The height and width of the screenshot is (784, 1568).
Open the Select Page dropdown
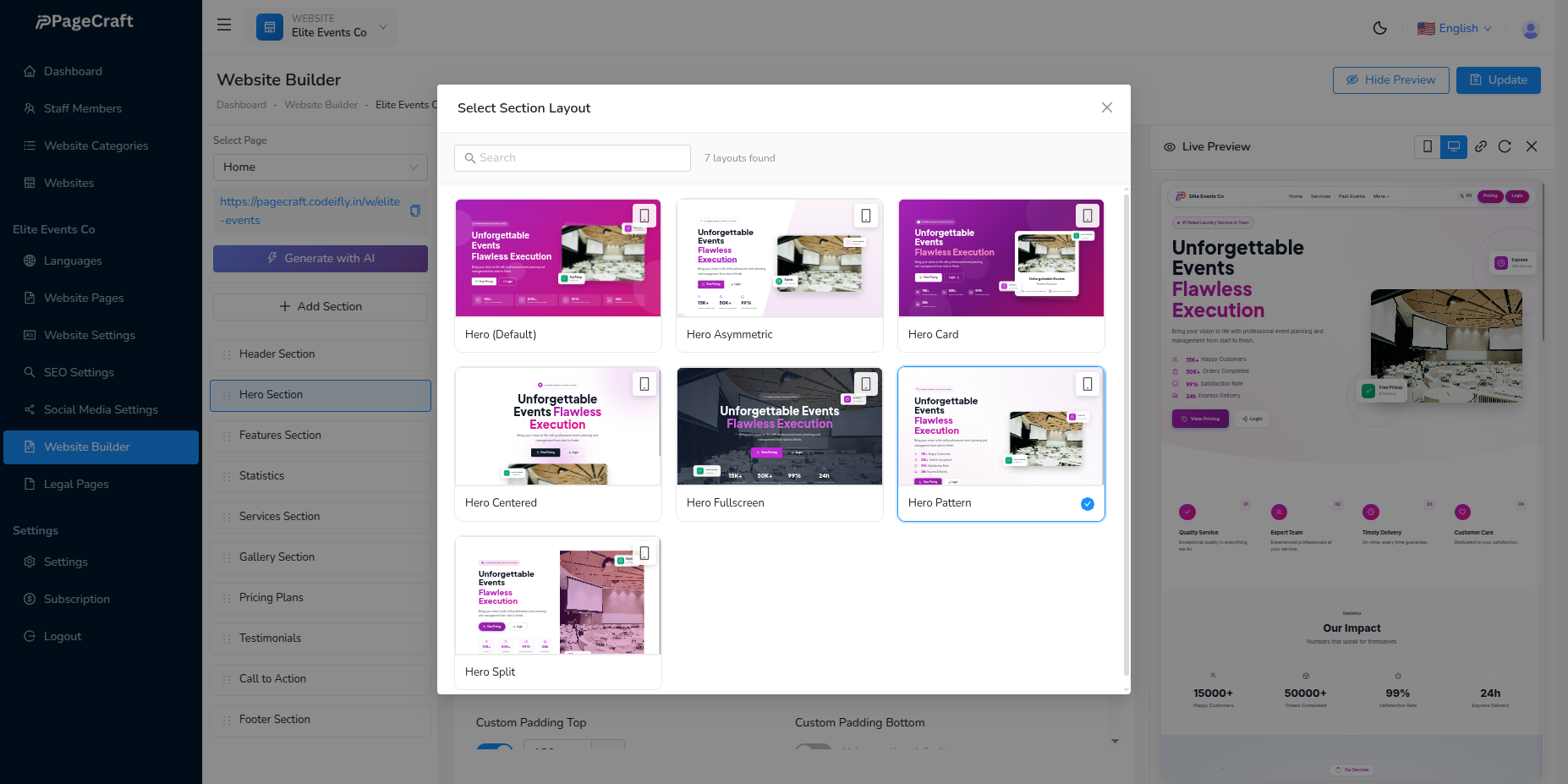(321, 167)
